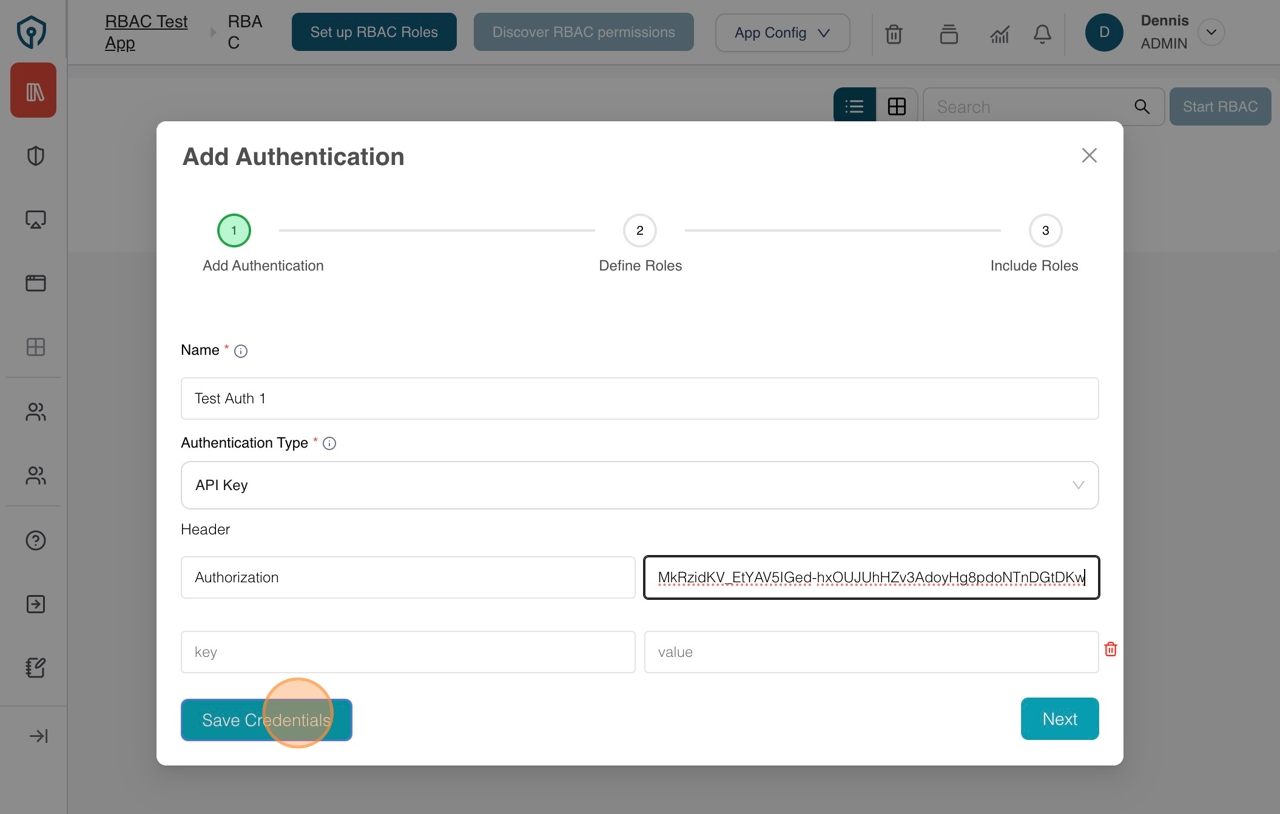Open the grid view sidebar panel
Viewport: 1280px width, 814px height.
tap(33, 347)
